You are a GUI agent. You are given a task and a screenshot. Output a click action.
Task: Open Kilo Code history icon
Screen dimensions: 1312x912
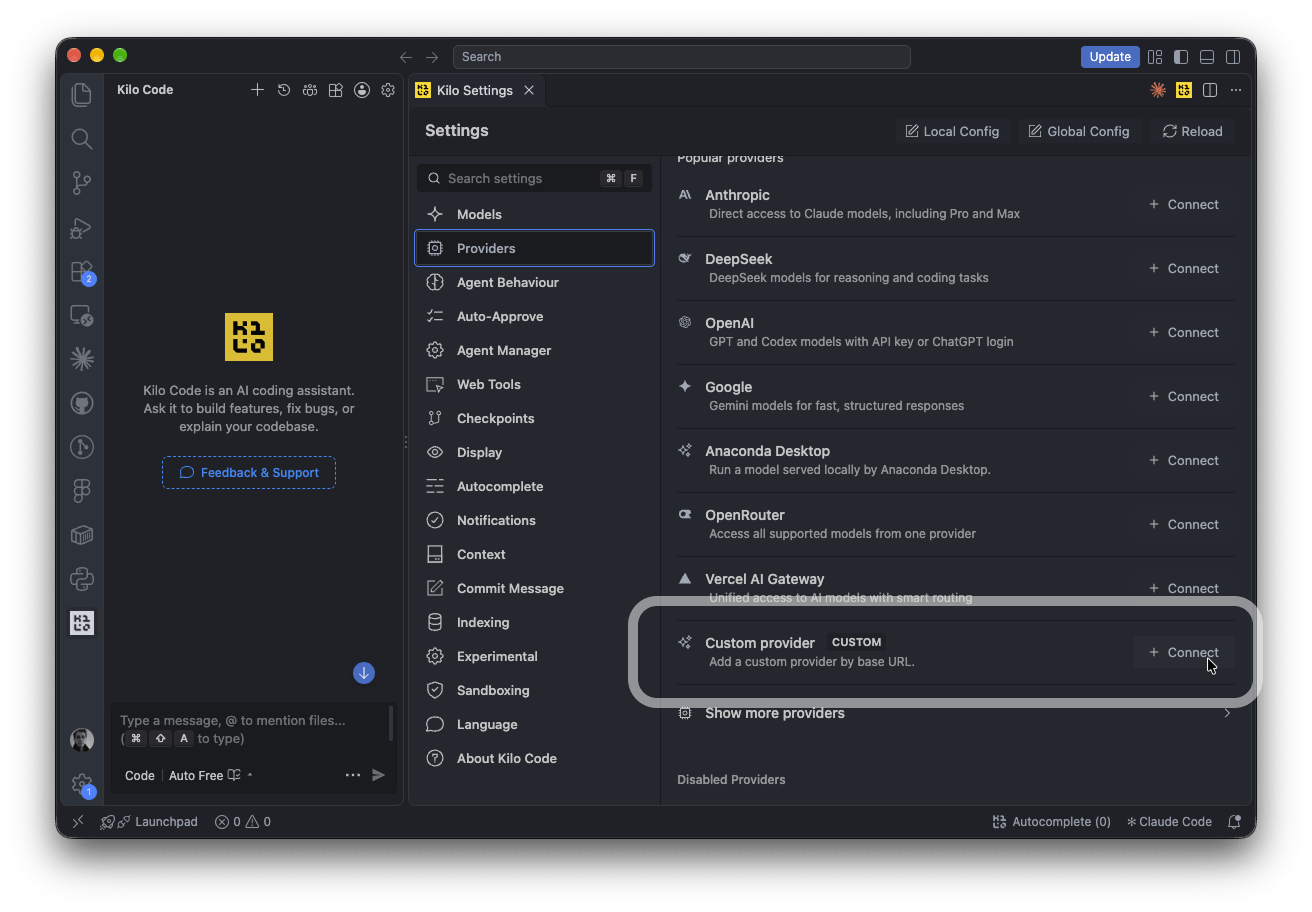pyautogui.click(x=284, y=90)
